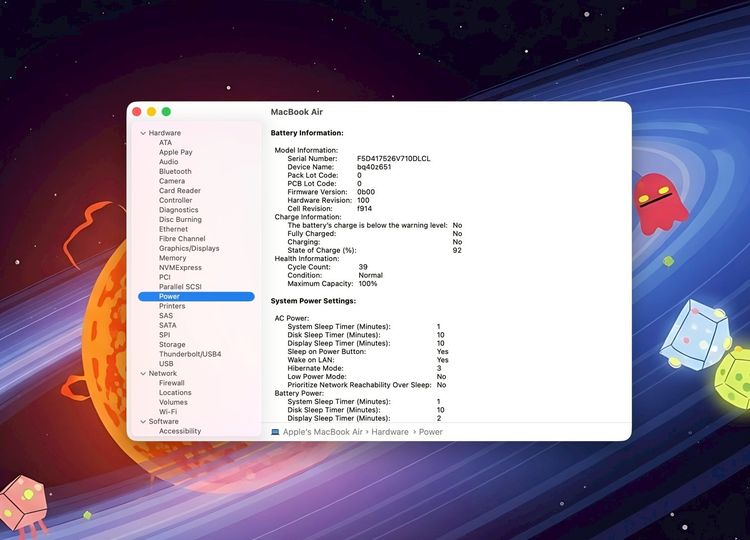Screen dimensions: 750x540
Task: Click the Hardware Revision value 100
Action: point(363,200)
